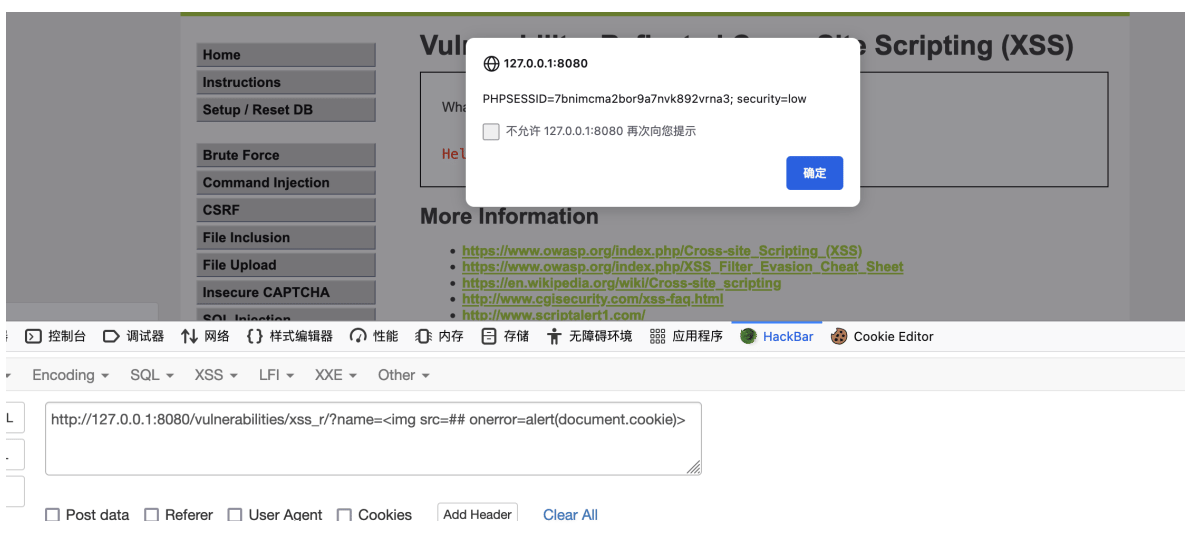Open the Memory (内存) chip icon
The image size is (1198, 540).
pos(423,336)
